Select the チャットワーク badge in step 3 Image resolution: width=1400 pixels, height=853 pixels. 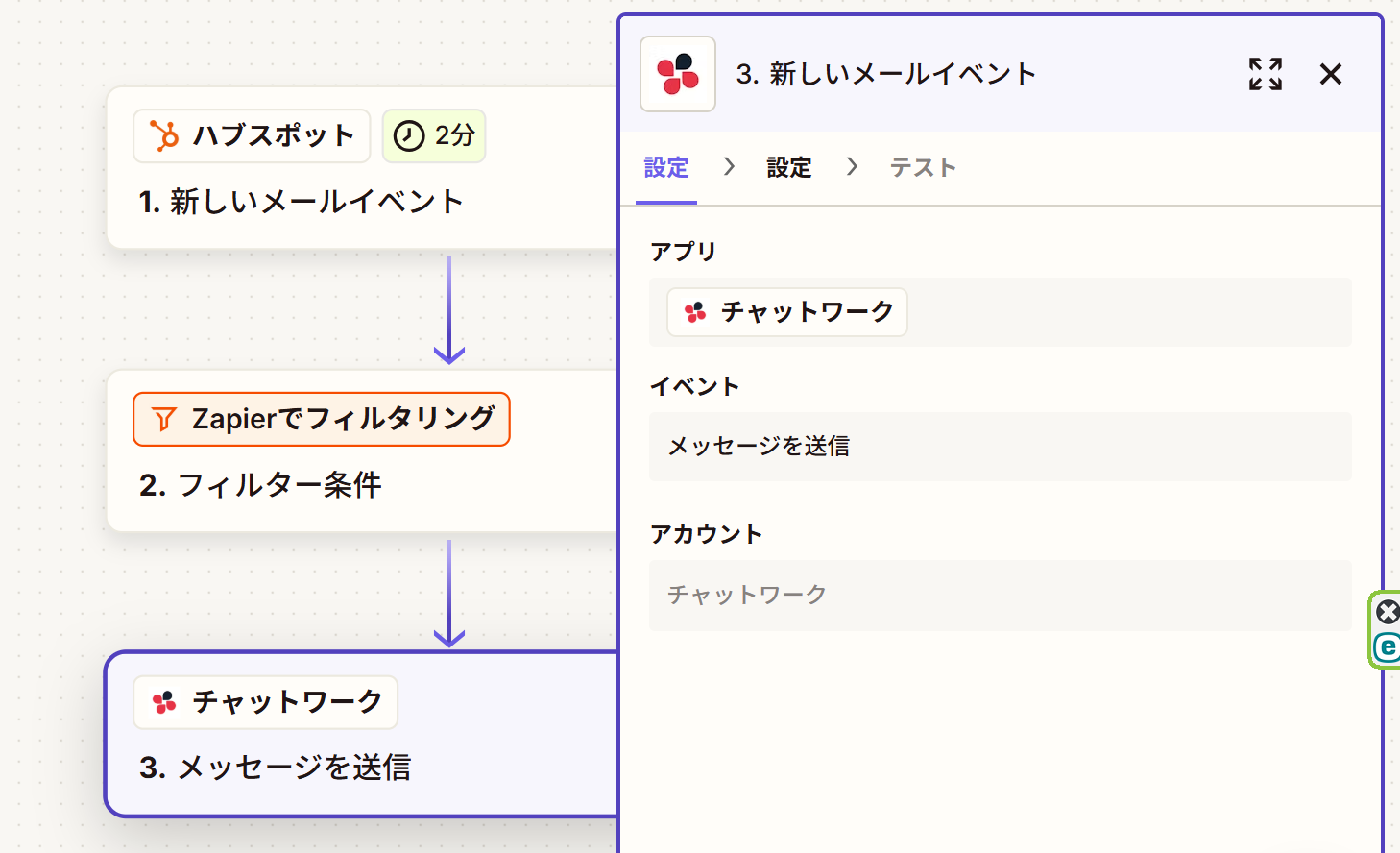coord(265,702)
